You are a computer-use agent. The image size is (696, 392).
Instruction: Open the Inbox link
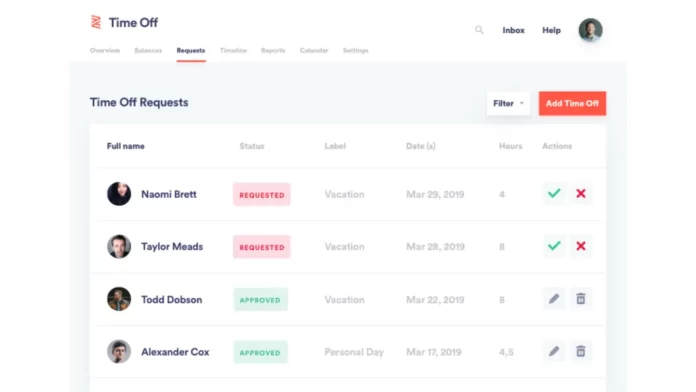click(x=514, y=30)
